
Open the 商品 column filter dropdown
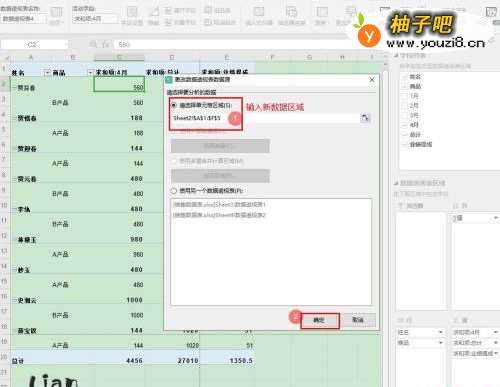coord(90,72)
